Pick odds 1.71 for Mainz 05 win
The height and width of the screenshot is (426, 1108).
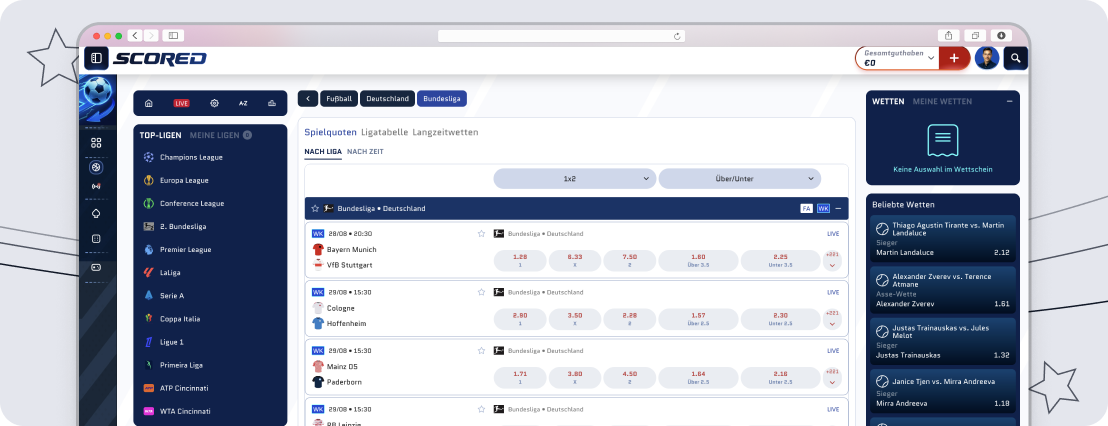coord(520,378)
